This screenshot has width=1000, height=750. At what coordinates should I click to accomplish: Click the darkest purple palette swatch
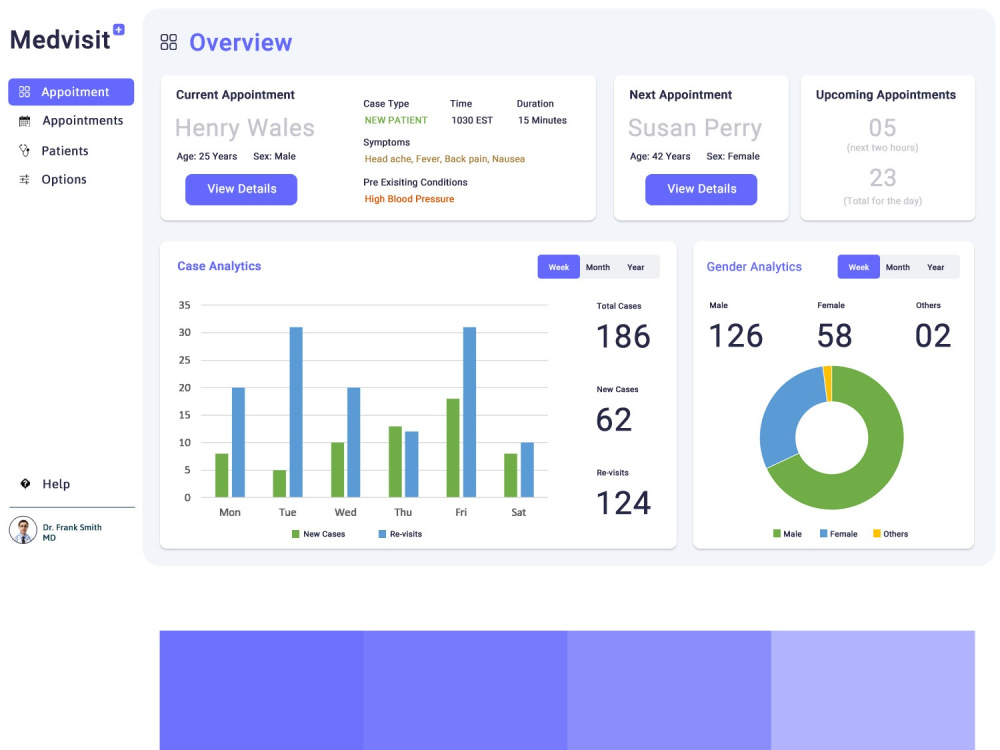point(261,690)
